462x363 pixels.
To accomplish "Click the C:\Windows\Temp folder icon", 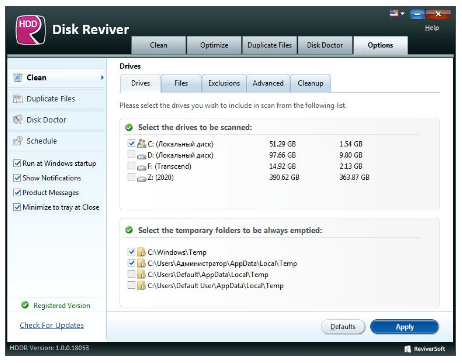I will [x=141, y=252].
